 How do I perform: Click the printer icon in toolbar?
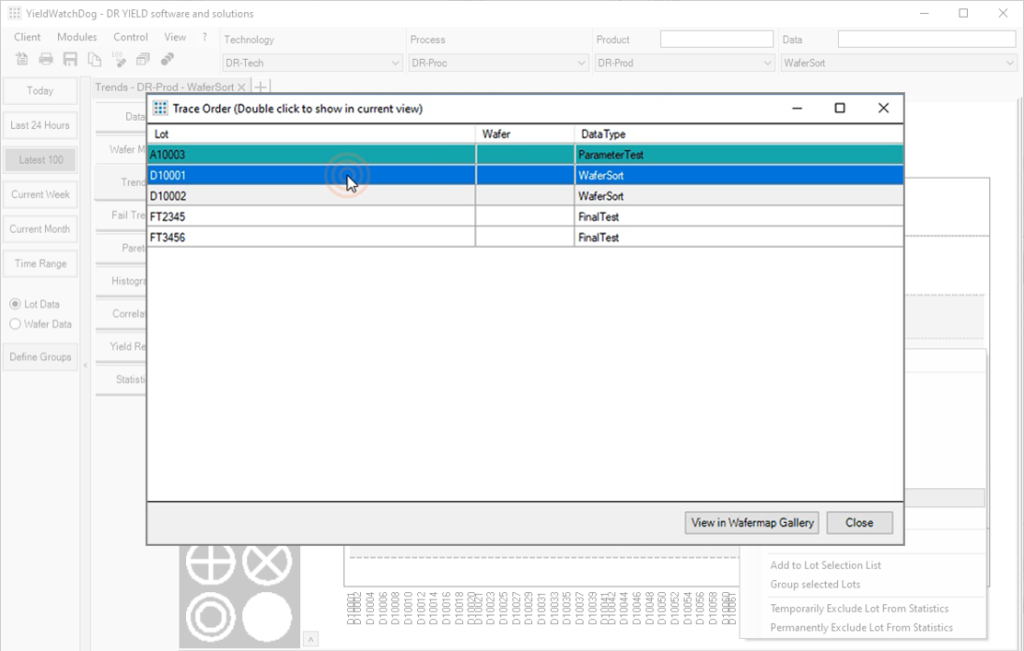point(46,59)
